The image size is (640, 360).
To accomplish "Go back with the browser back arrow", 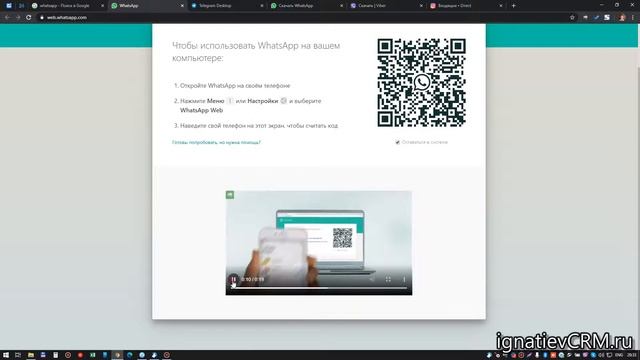I will tap(7, 18).
